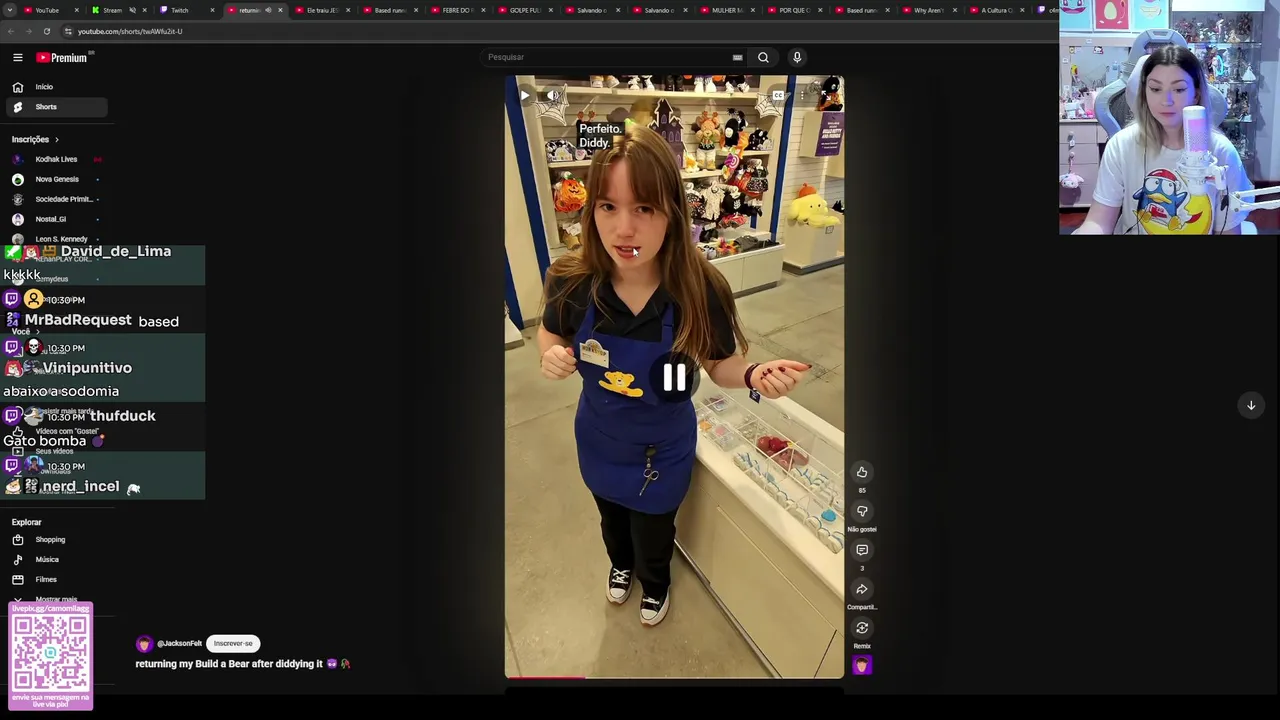Screen dimensions: 1280x720
Task: Mute audio icon on the returning tab
Action: (x=267, y=10)
